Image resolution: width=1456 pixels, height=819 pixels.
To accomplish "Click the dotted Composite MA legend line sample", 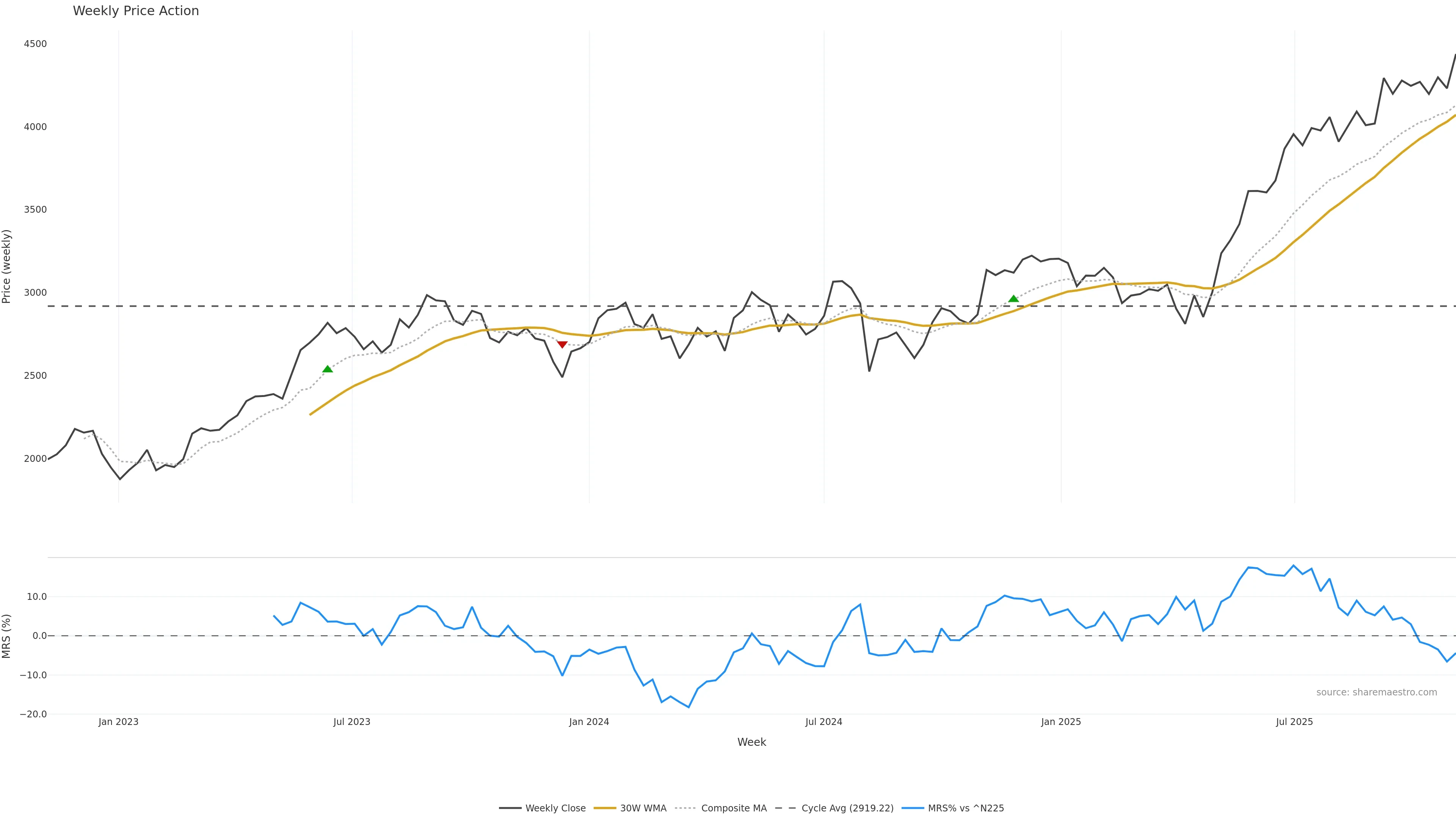I will click(685, 808).
